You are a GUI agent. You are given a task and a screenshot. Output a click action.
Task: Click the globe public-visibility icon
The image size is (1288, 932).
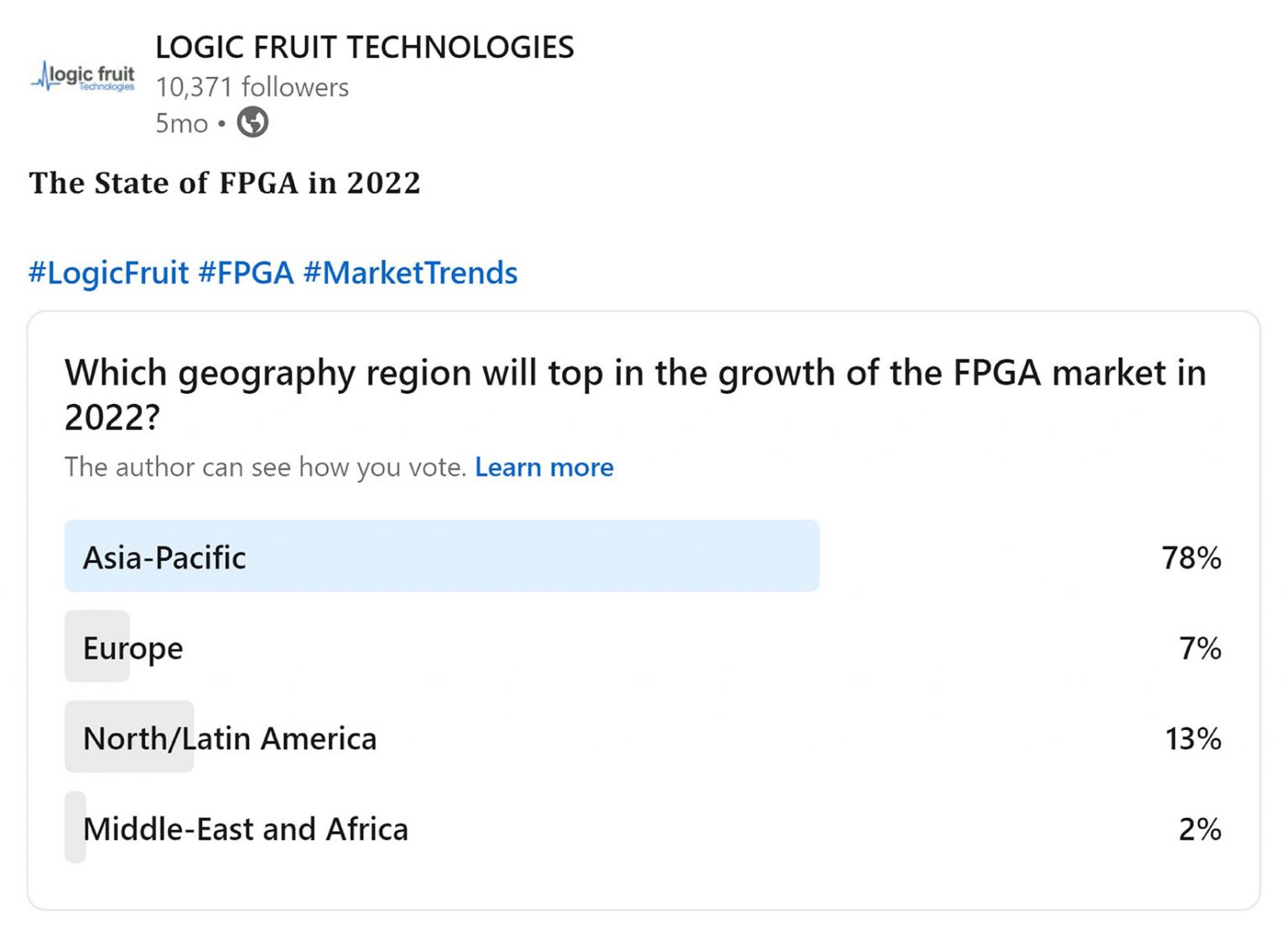tap(251, 122)
